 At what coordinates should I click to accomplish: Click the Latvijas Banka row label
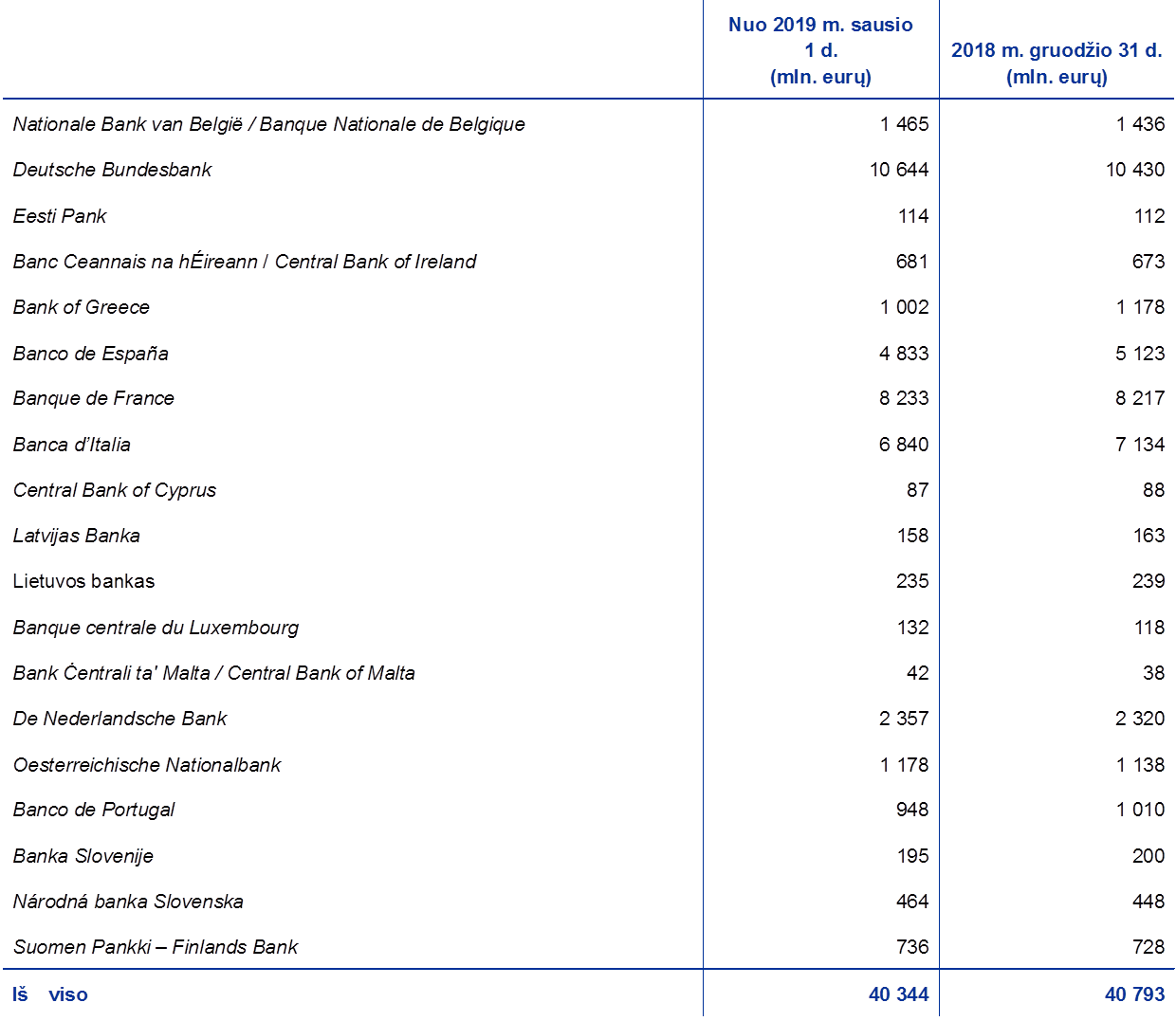coord(77,537)
